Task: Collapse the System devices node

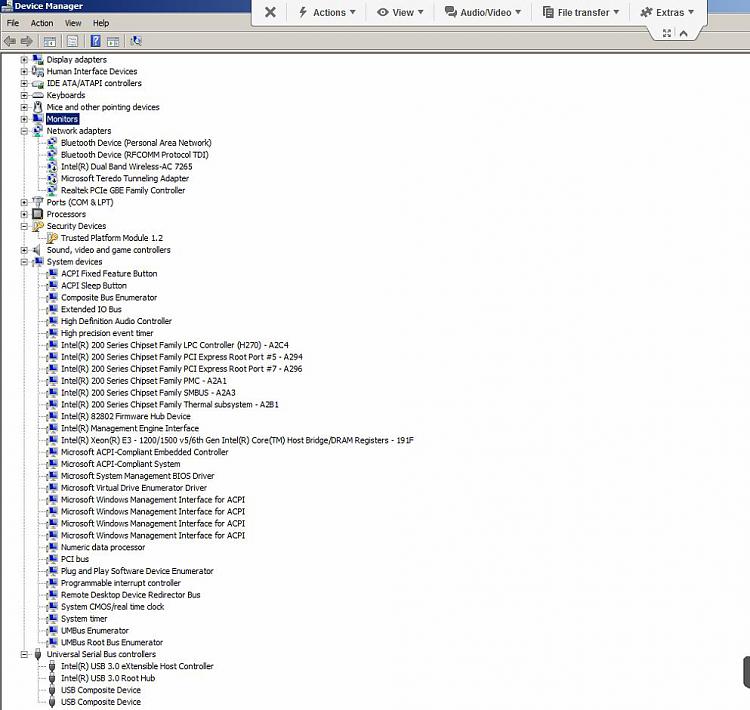Action: point(24,262)
